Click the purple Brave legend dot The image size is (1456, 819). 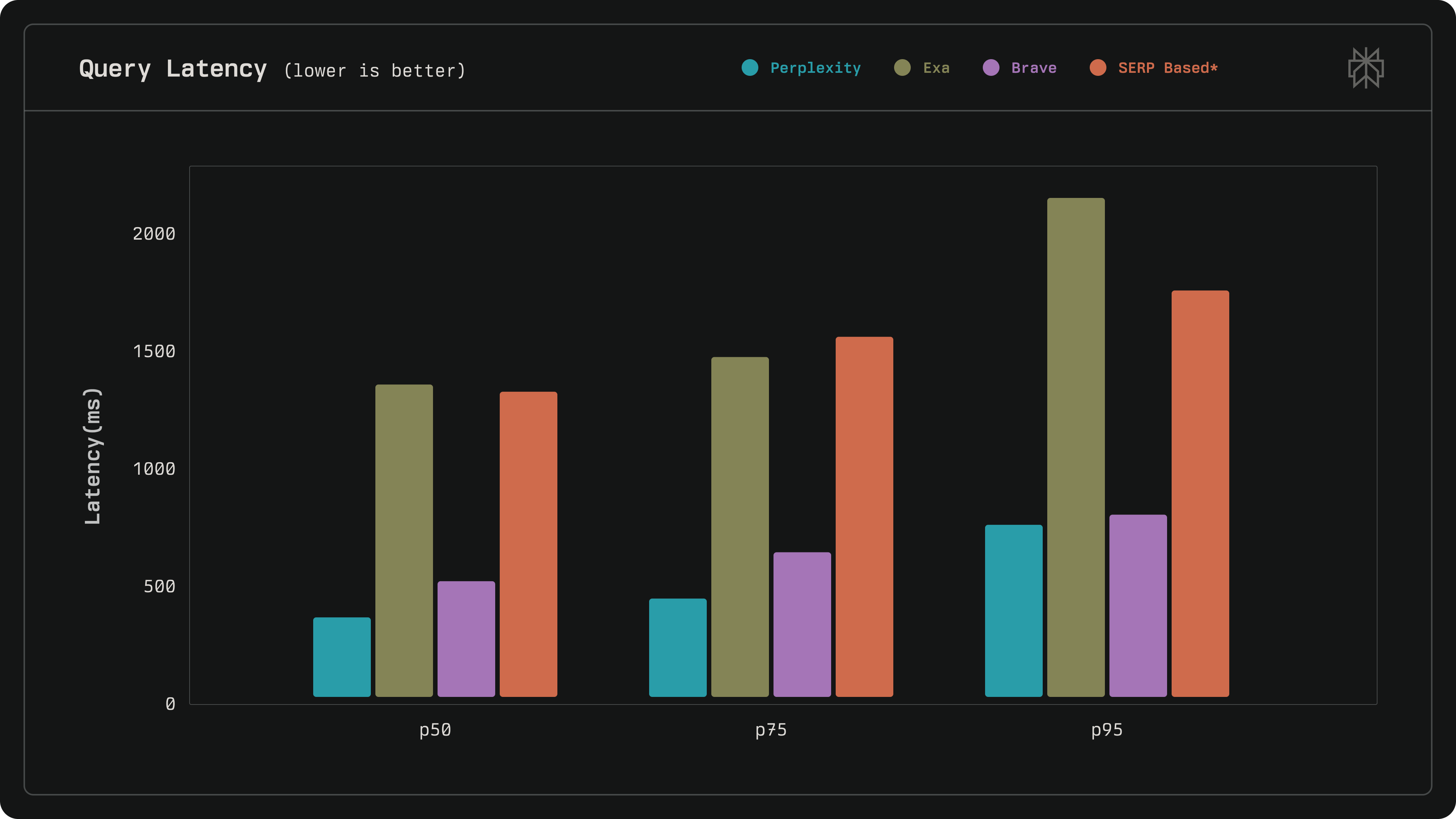[x=991, y=68]
